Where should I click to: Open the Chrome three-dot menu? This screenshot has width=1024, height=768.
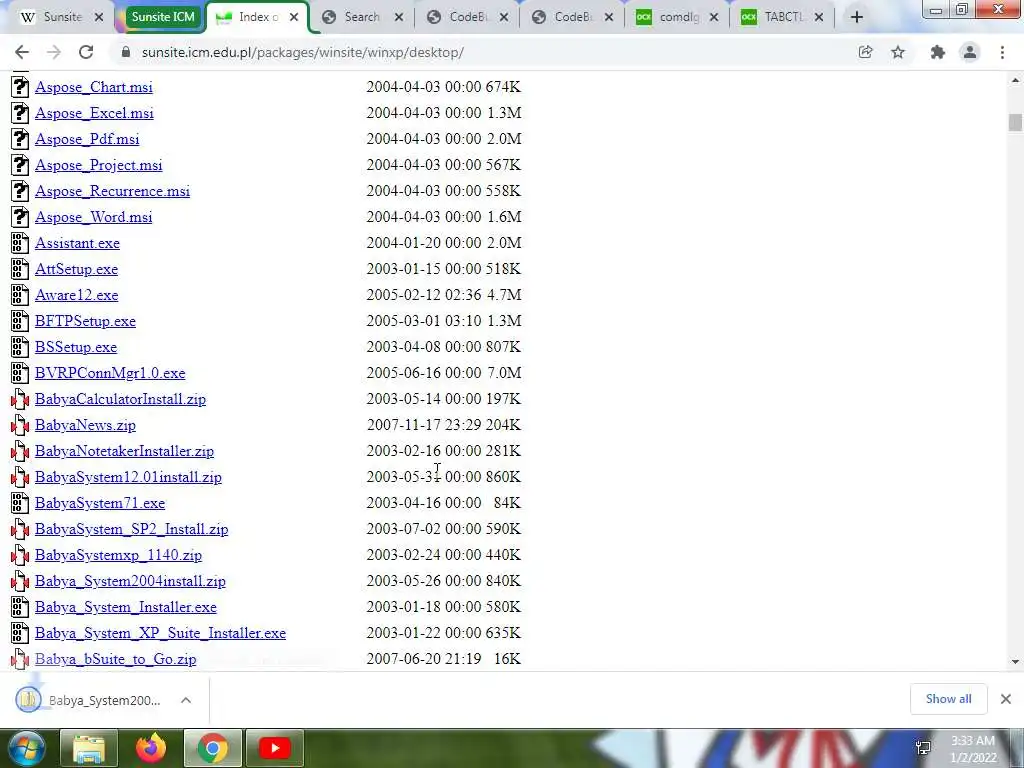[1002, 52]
